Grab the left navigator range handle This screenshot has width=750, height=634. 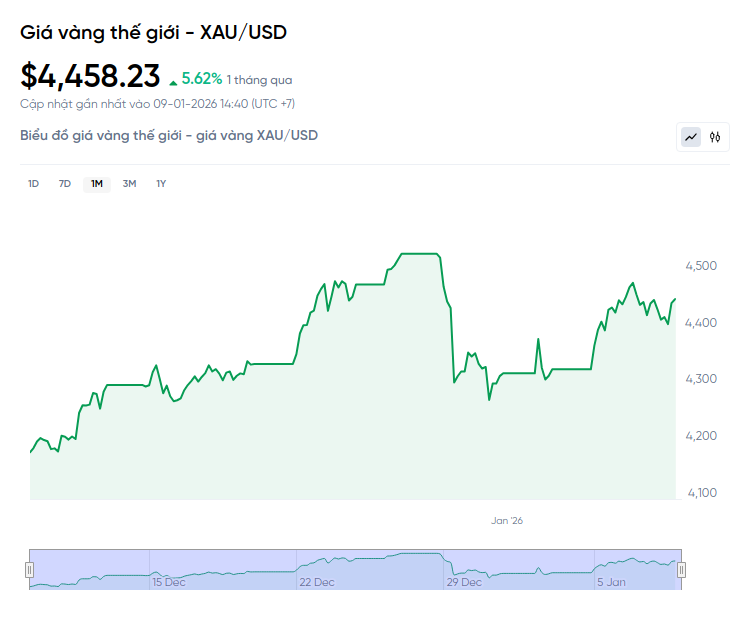point(29,570)
